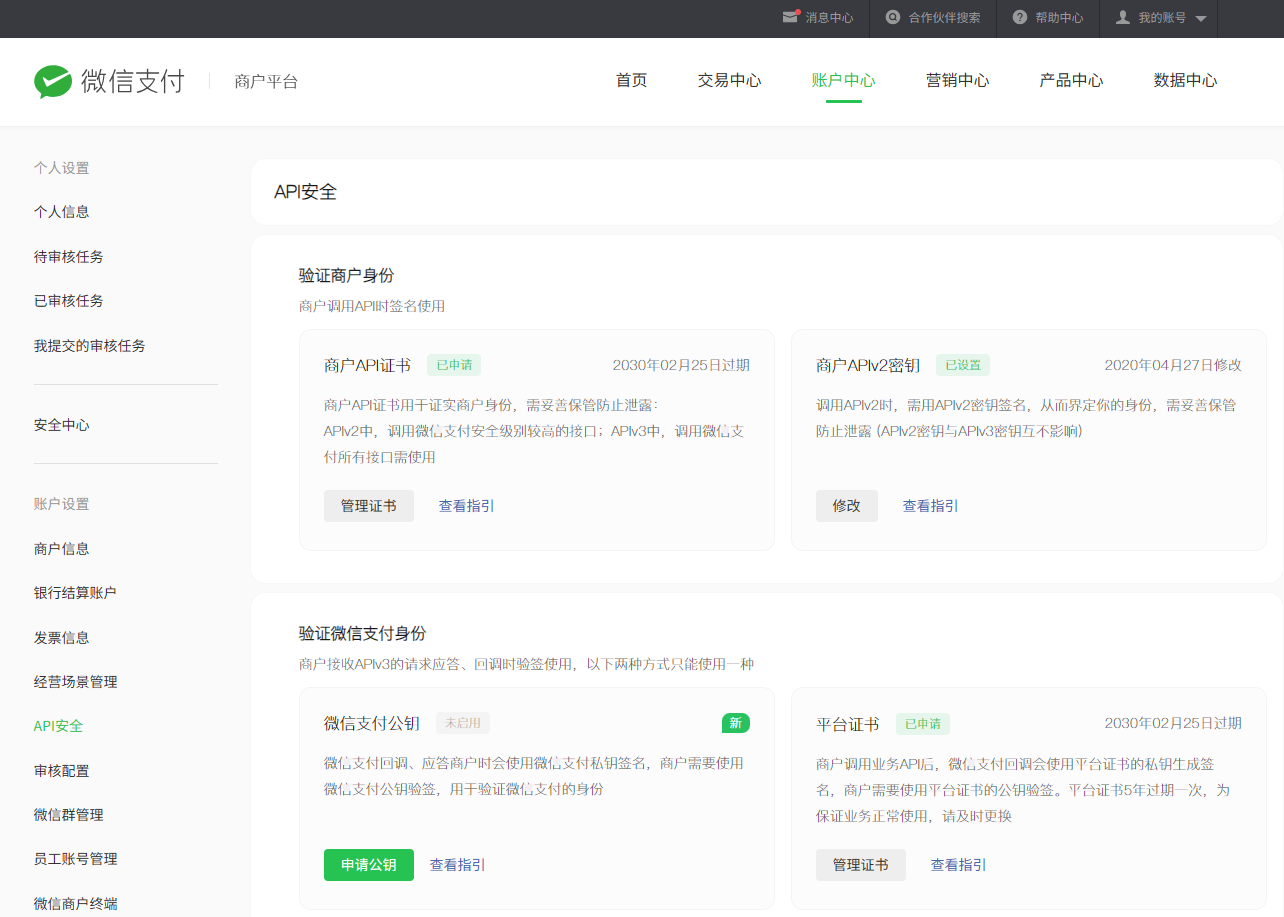Open 员工账号管理 in the sidebar
This screenshot has height=917, width=1284.
(x=76, y=859)
